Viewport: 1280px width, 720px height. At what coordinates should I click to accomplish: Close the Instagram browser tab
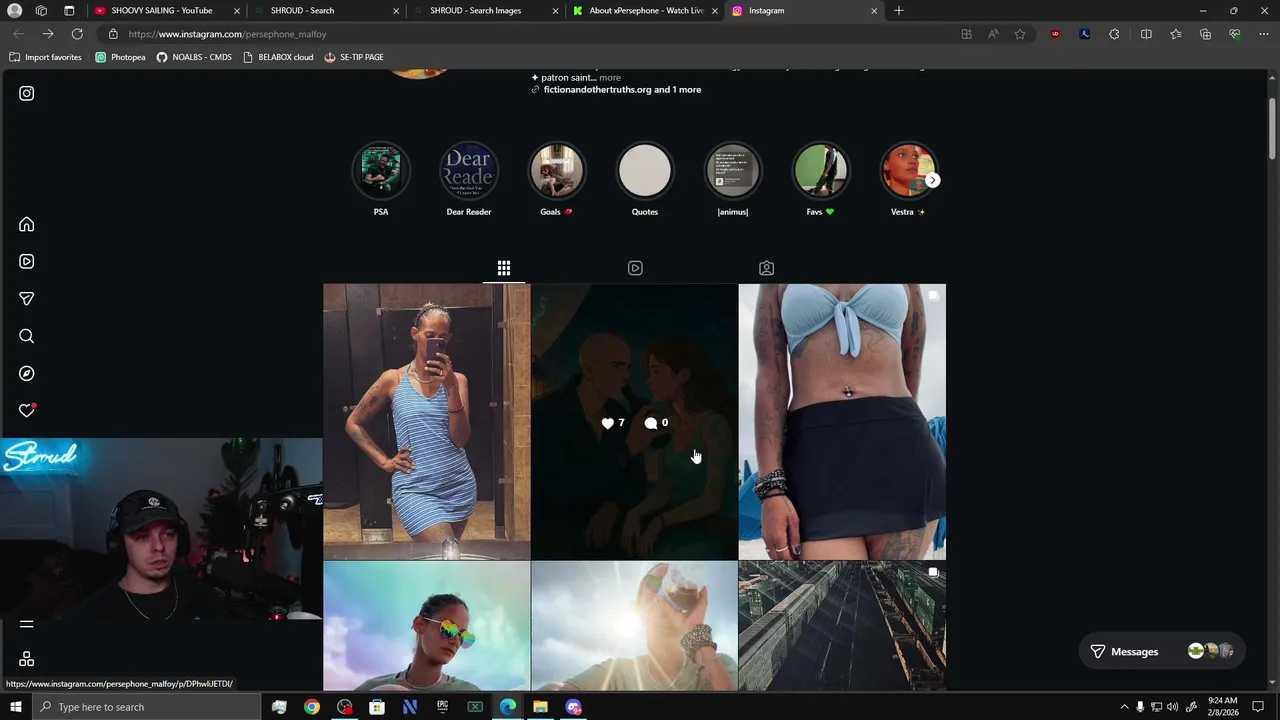tap(874, 11)
